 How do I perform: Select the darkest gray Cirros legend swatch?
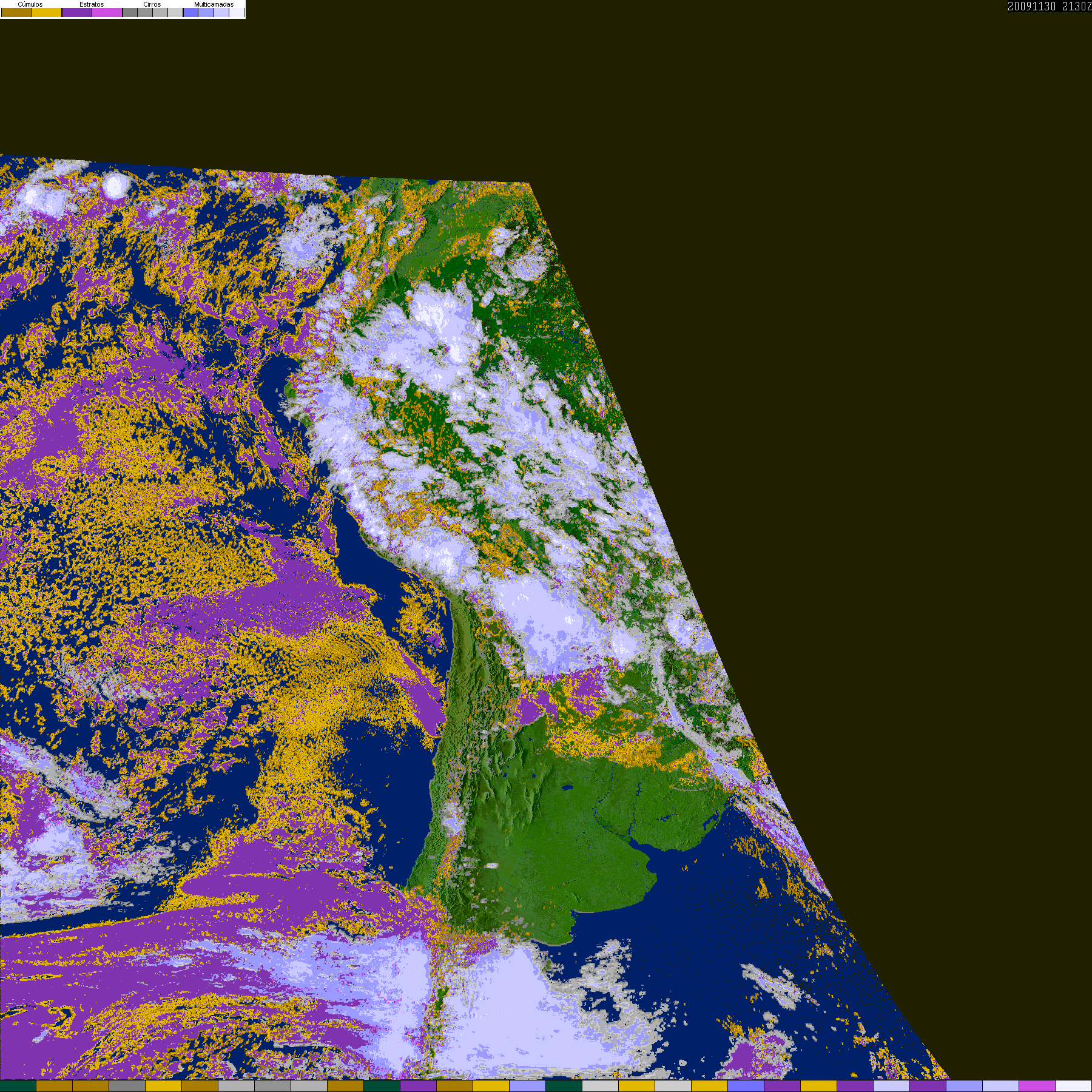(130, 12)
